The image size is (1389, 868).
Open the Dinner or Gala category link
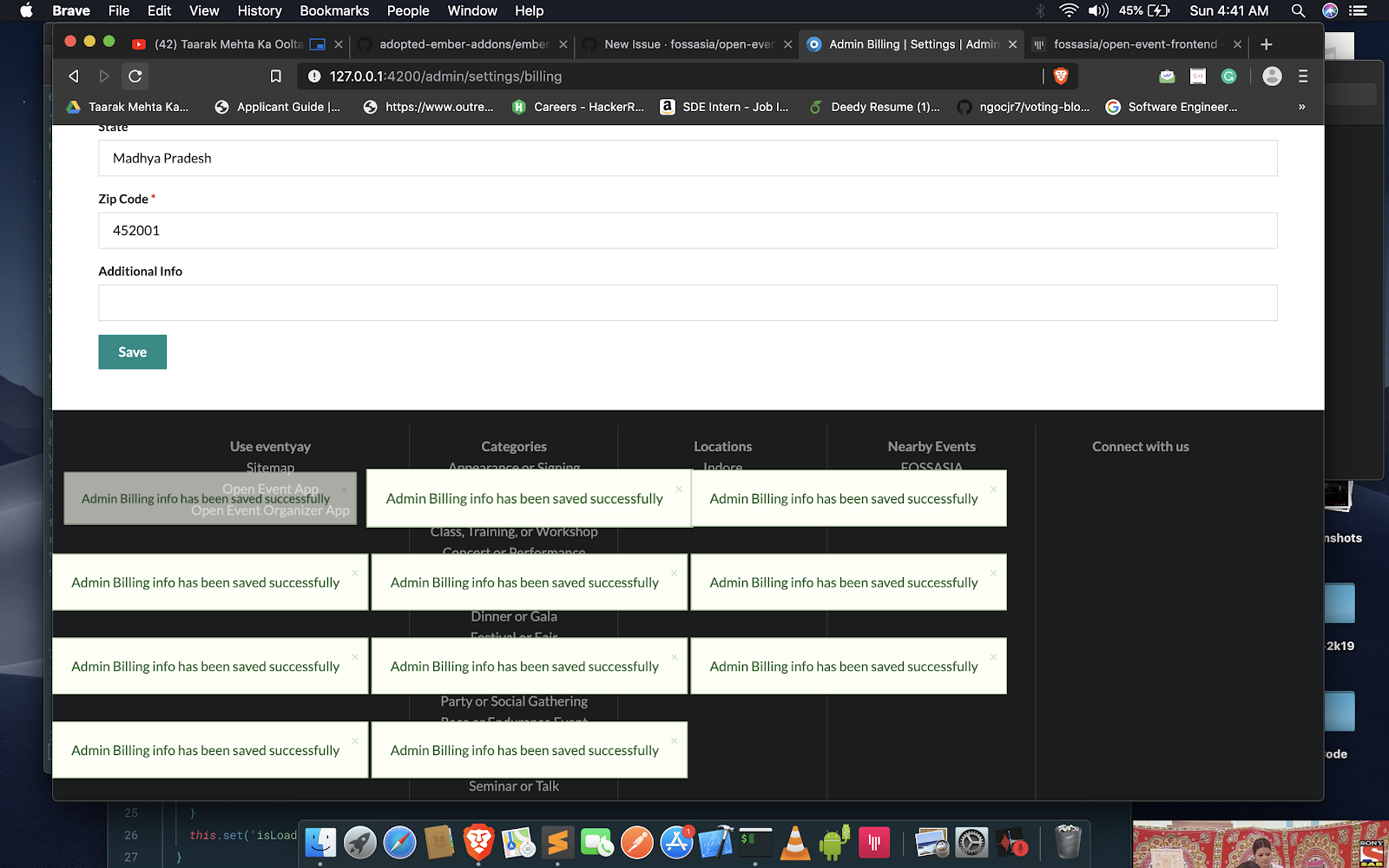coord(514,616)
